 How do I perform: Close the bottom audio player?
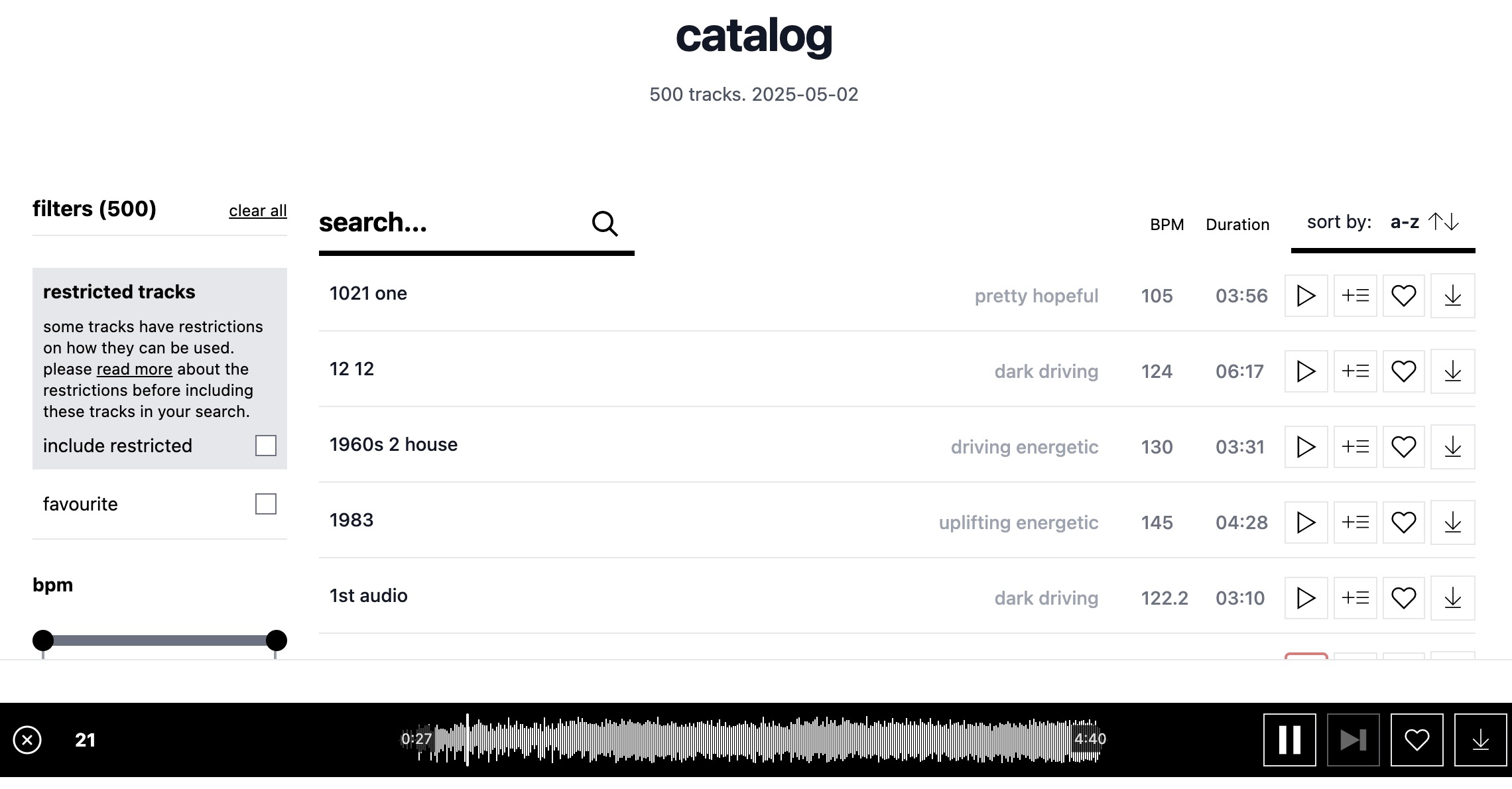[x=27, y=740]
